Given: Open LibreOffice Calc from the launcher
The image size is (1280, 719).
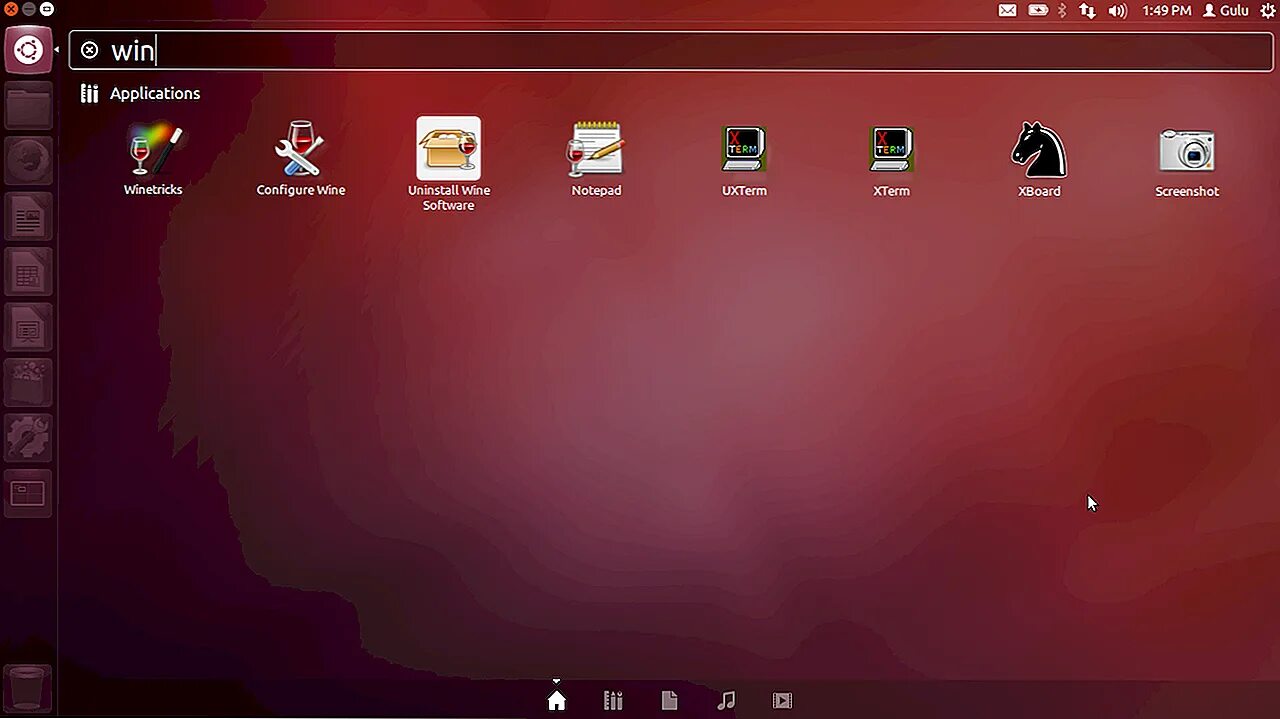Looking at the screenshot, I should click(28, 272).
